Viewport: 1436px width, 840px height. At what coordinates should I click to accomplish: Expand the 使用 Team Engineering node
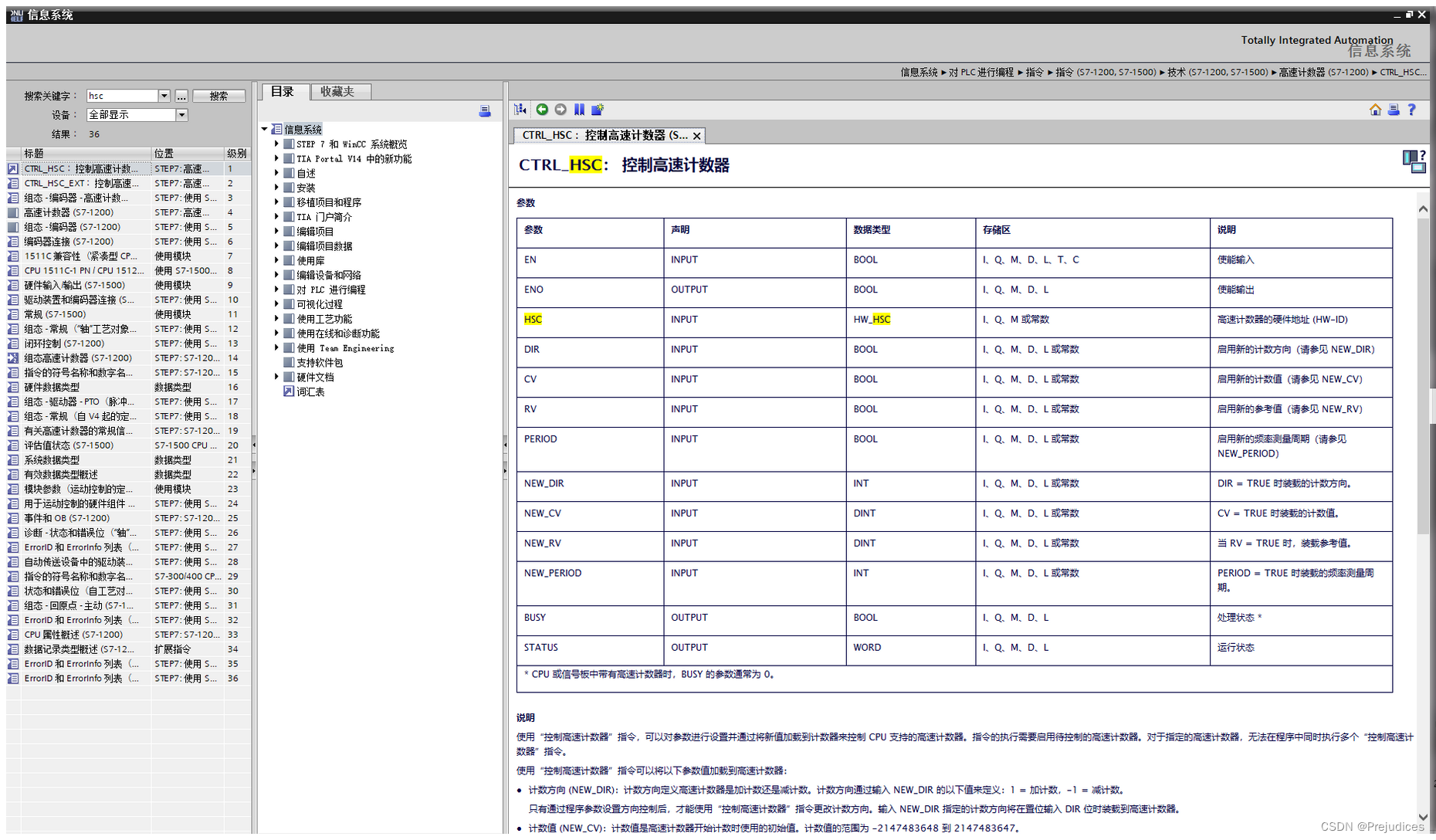click(x=276, y=347)
